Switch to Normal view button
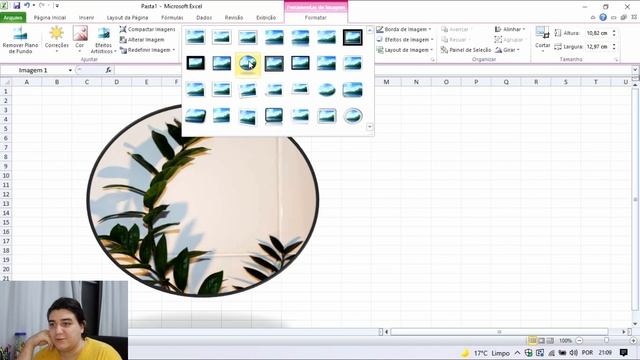 pos(532,340)
